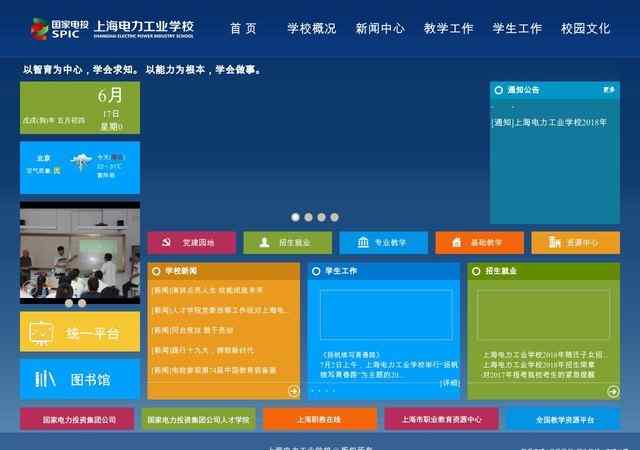Select the first main banner slide dot
Viewport: 640px width, 450px height.
tap(296, 217)
